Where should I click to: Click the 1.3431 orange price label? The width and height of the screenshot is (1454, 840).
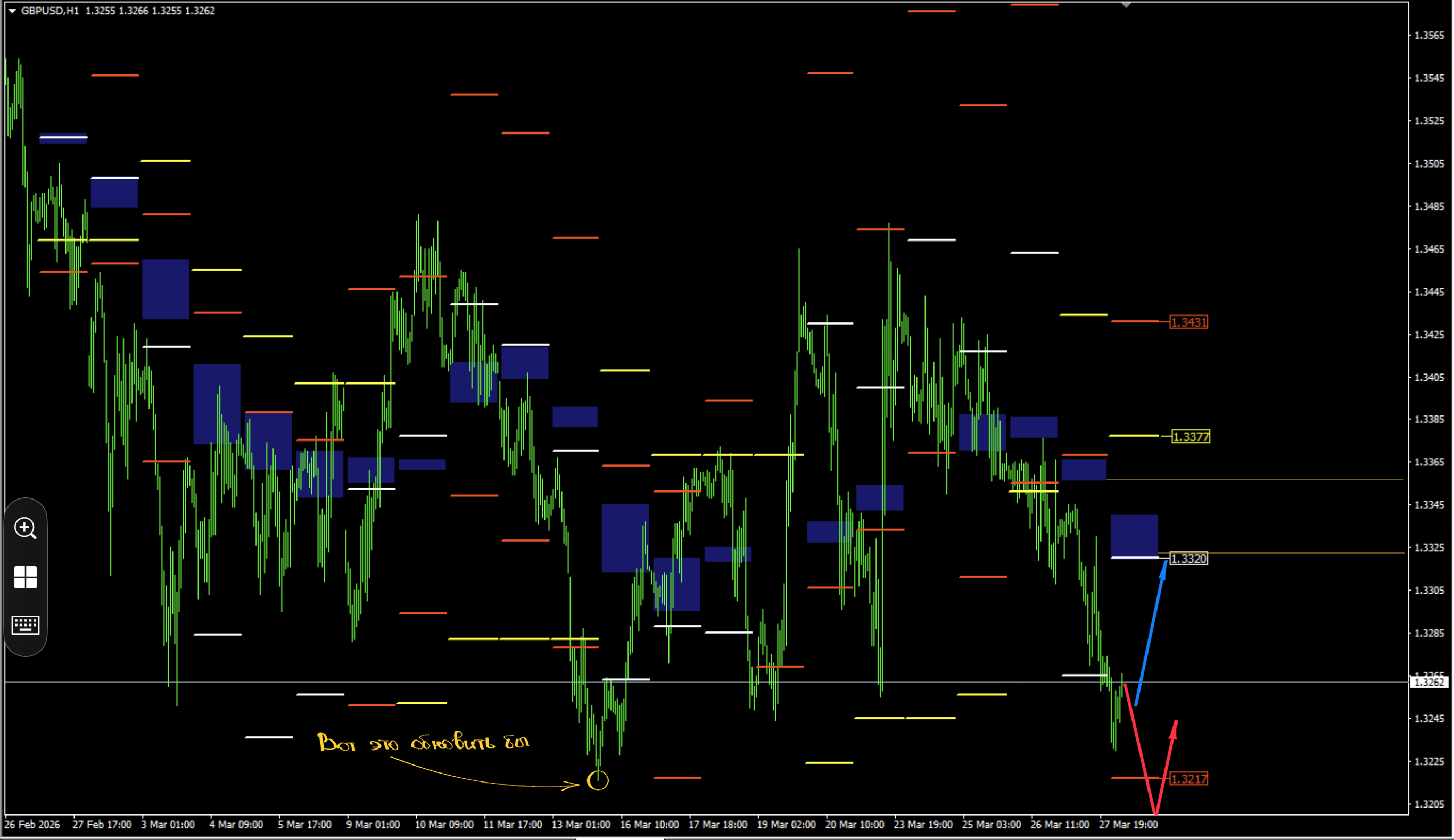(x=1188, y=322)
